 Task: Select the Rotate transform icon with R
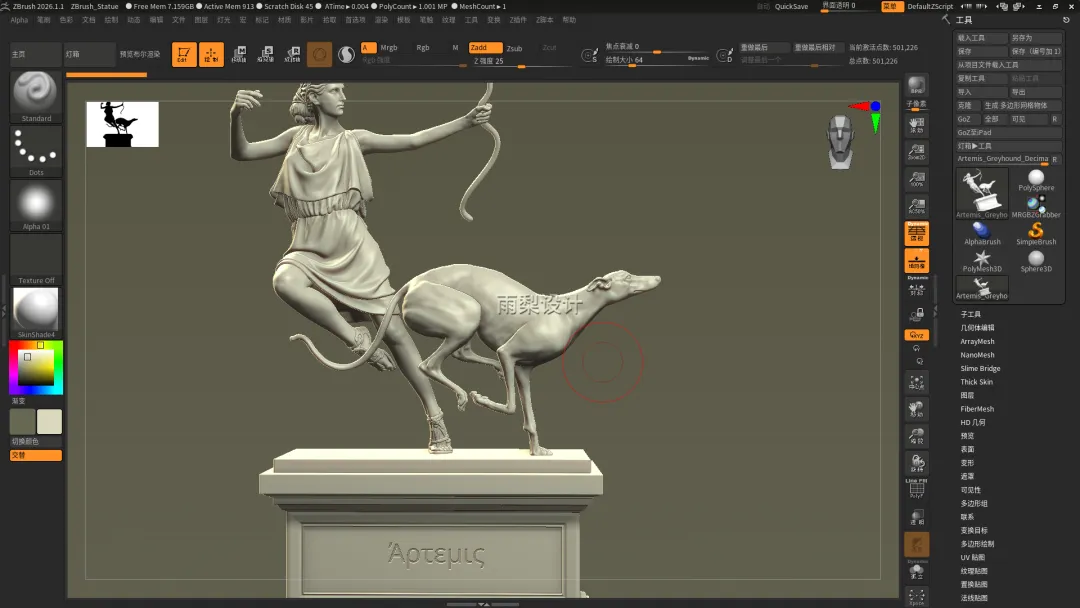293,54
